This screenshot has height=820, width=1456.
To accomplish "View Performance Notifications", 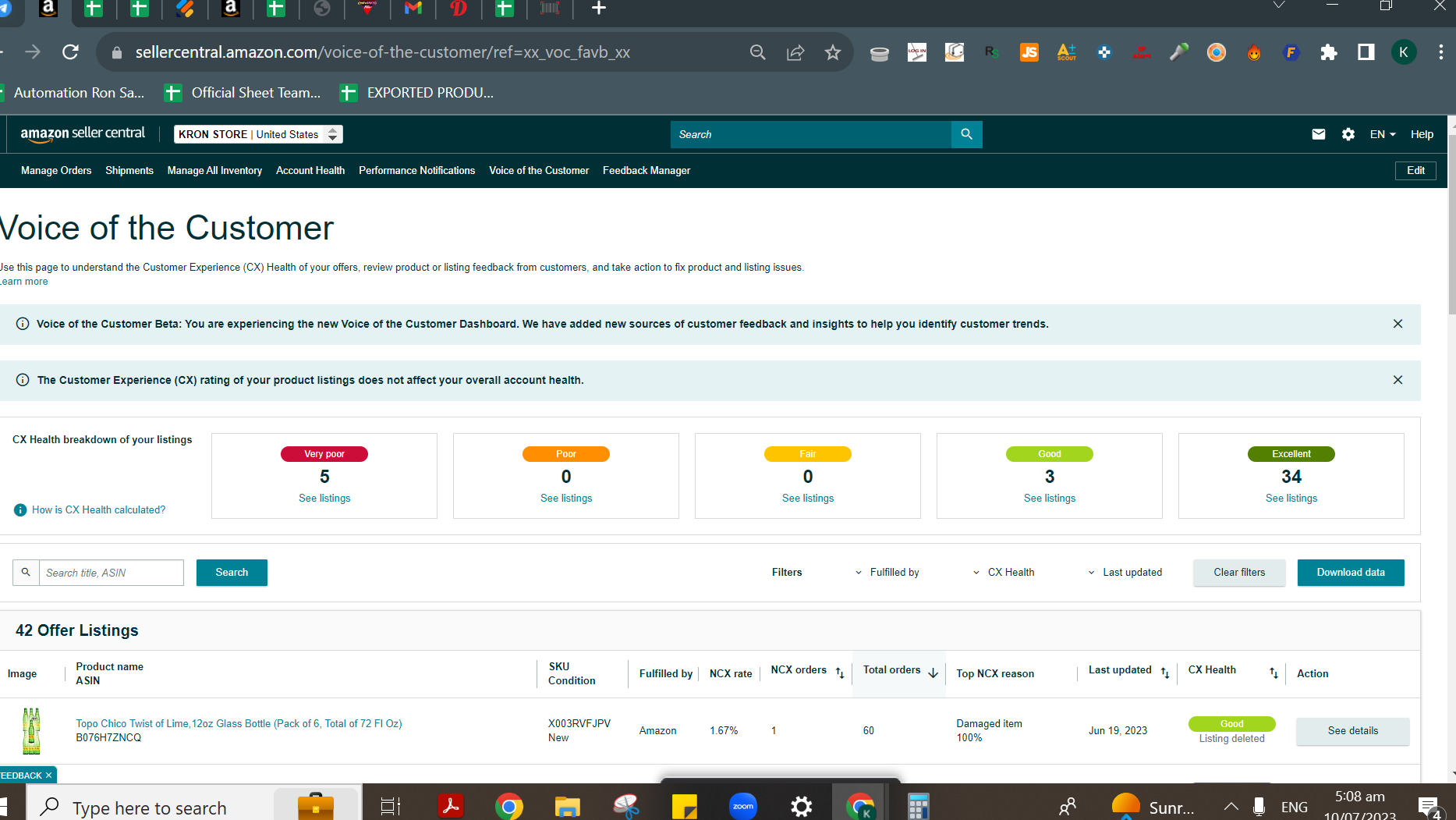I will click(x=416, y=171).
